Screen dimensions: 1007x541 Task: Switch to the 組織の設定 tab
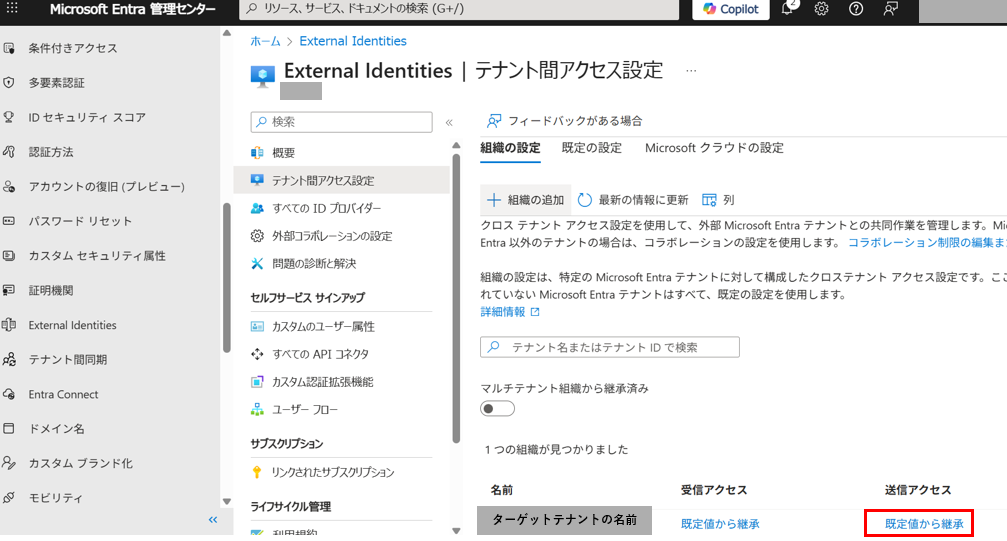click(510, 148)
